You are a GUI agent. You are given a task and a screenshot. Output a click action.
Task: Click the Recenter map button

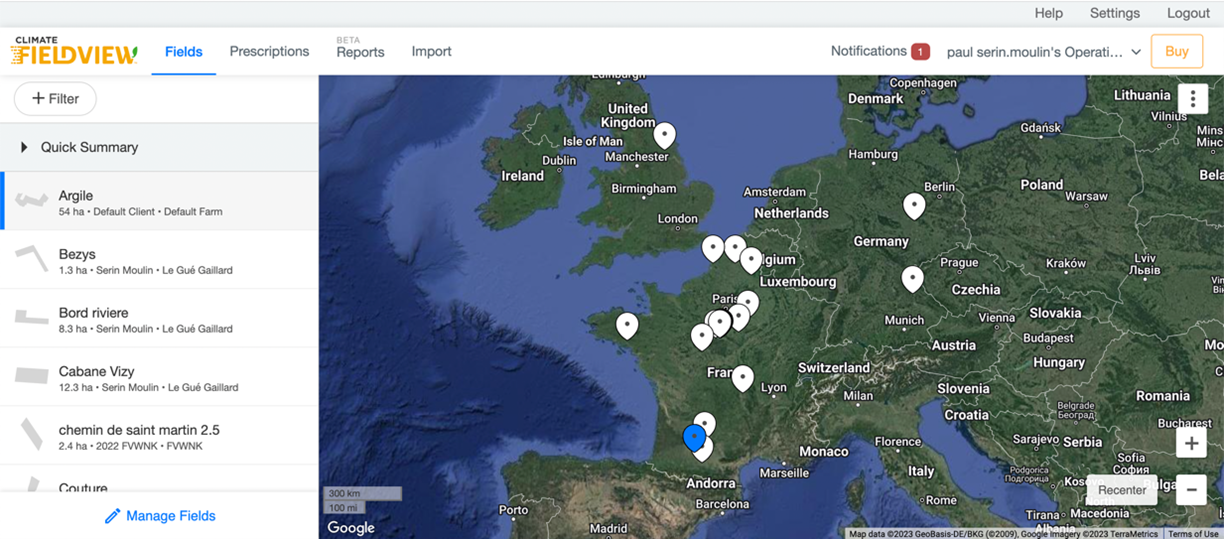pyautogui.click(x=1122, y=490)
